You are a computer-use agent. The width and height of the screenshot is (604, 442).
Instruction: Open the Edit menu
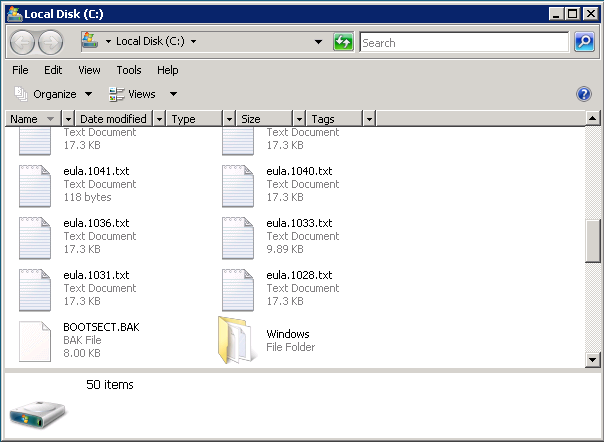click(x=53, y=70)
